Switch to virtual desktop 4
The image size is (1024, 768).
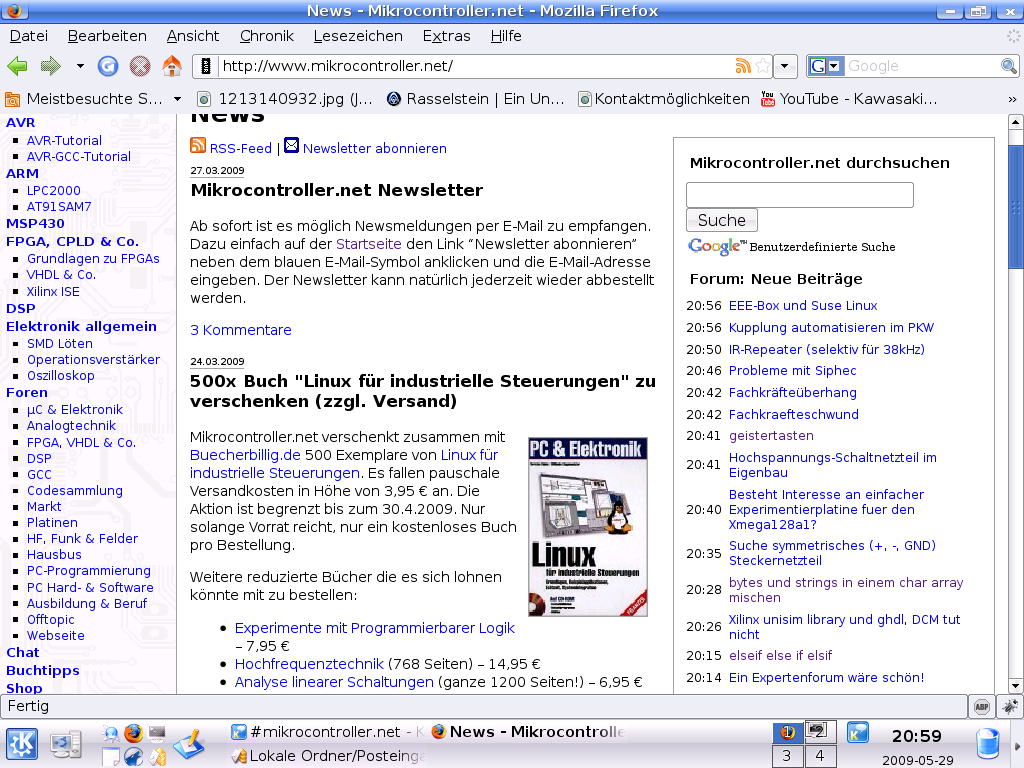tap(820, 756)
